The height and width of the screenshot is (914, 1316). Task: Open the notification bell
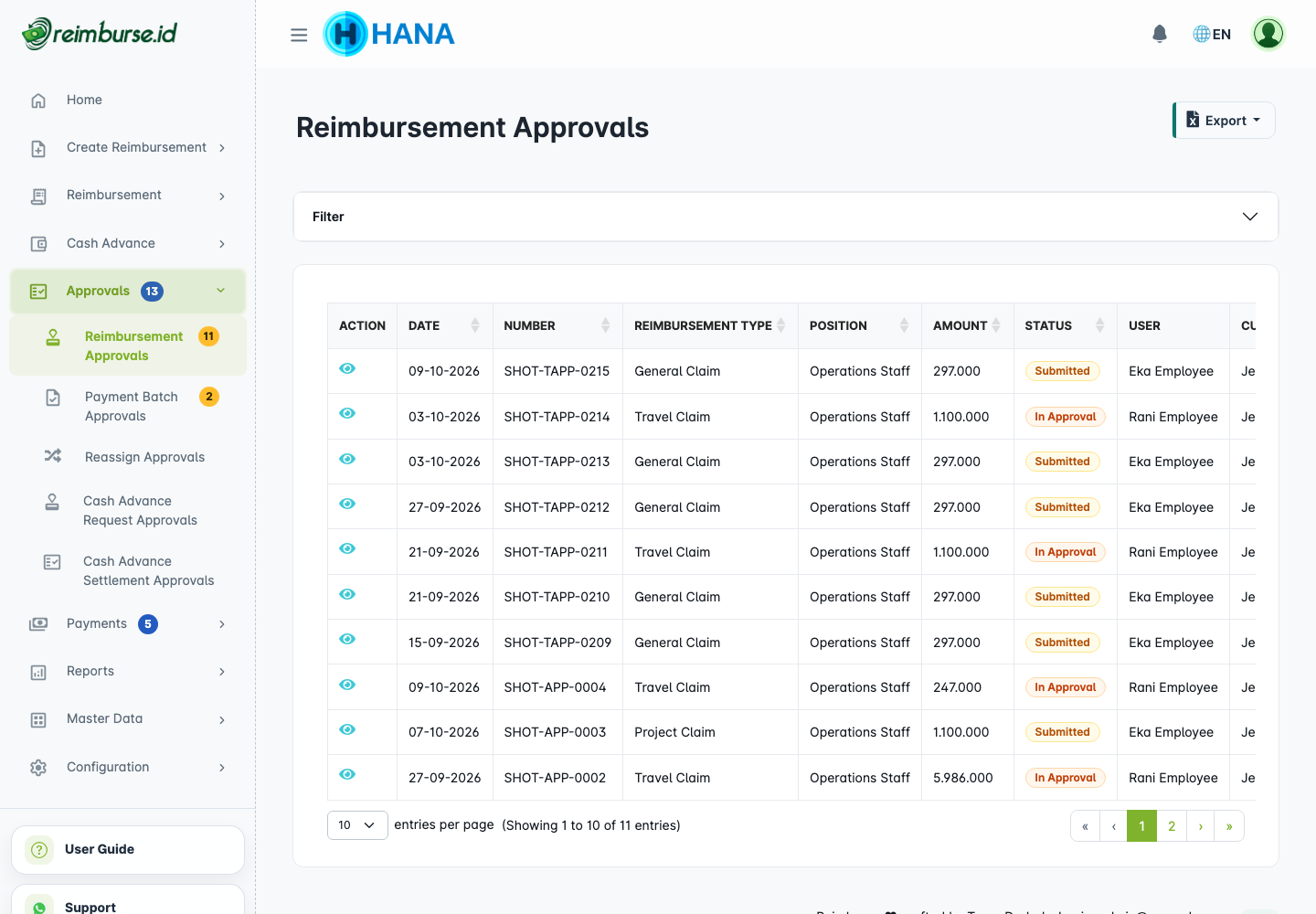coord(1160,34)
